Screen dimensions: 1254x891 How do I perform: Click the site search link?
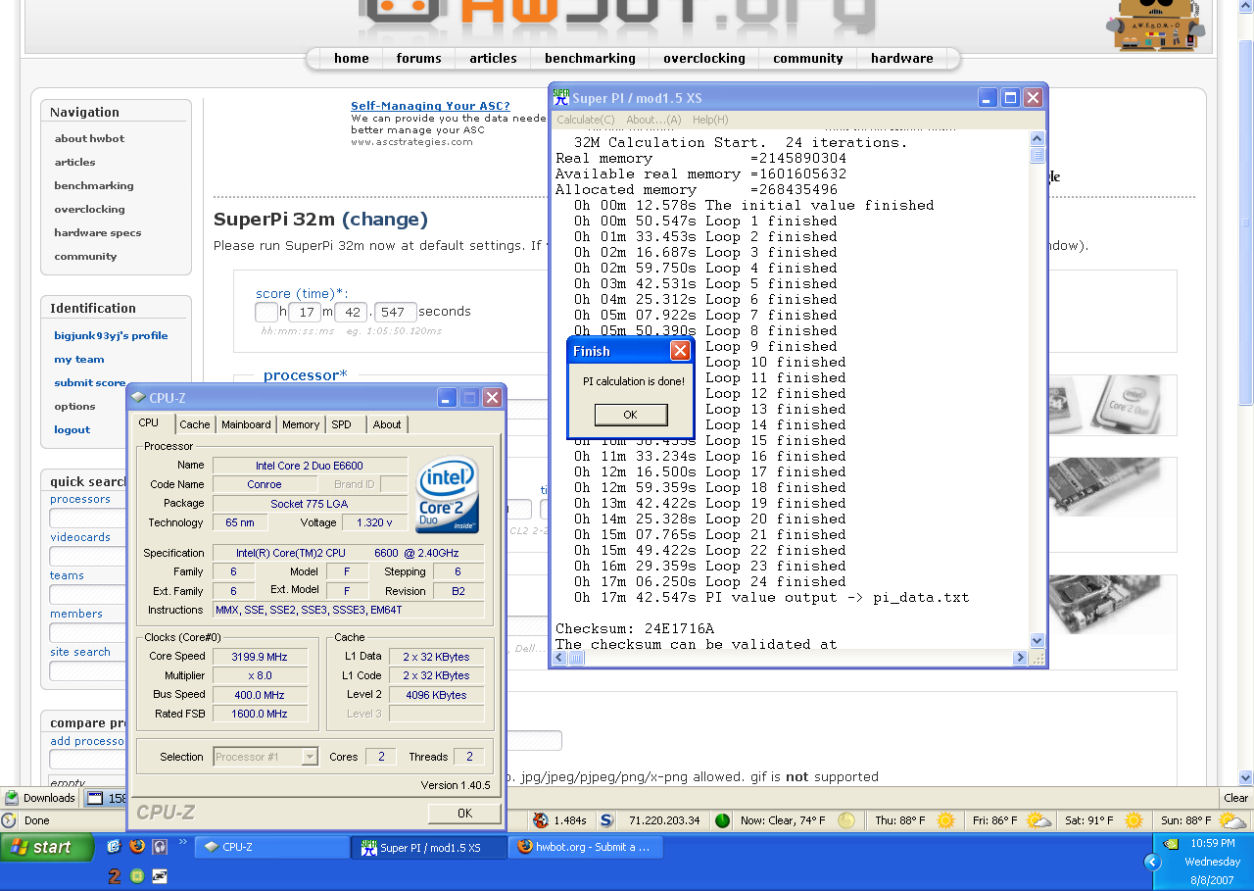[x=80, y=652]
